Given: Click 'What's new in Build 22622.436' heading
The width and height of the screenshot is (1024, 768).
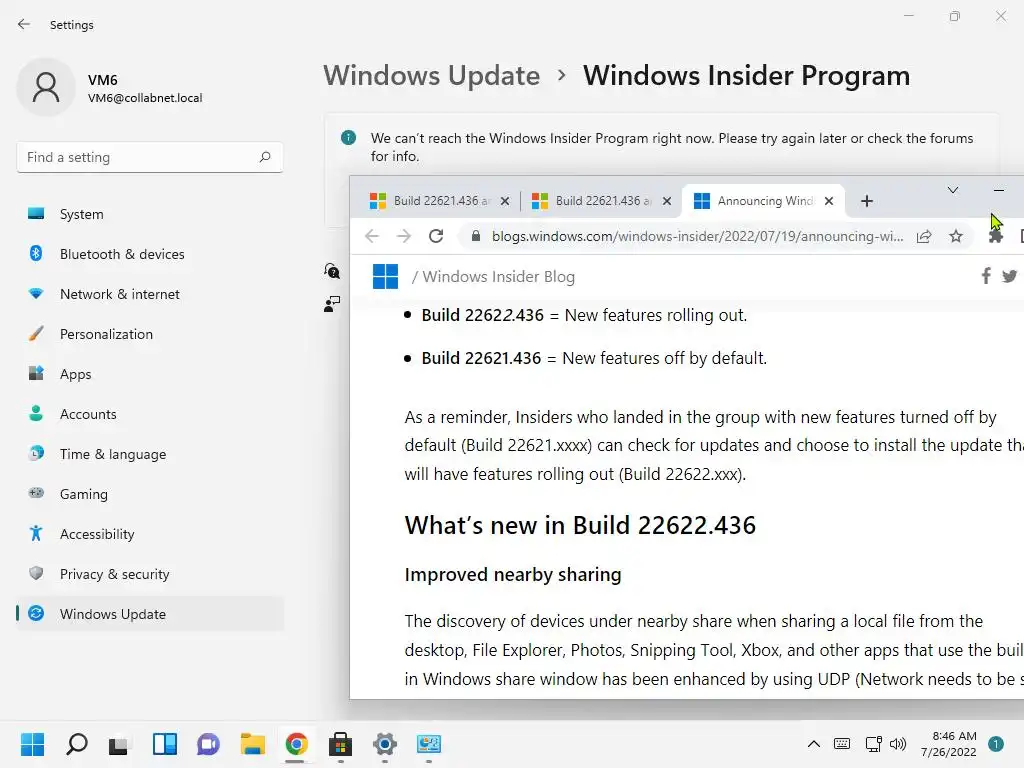Looking at the screenshot, I should (580, 526).
